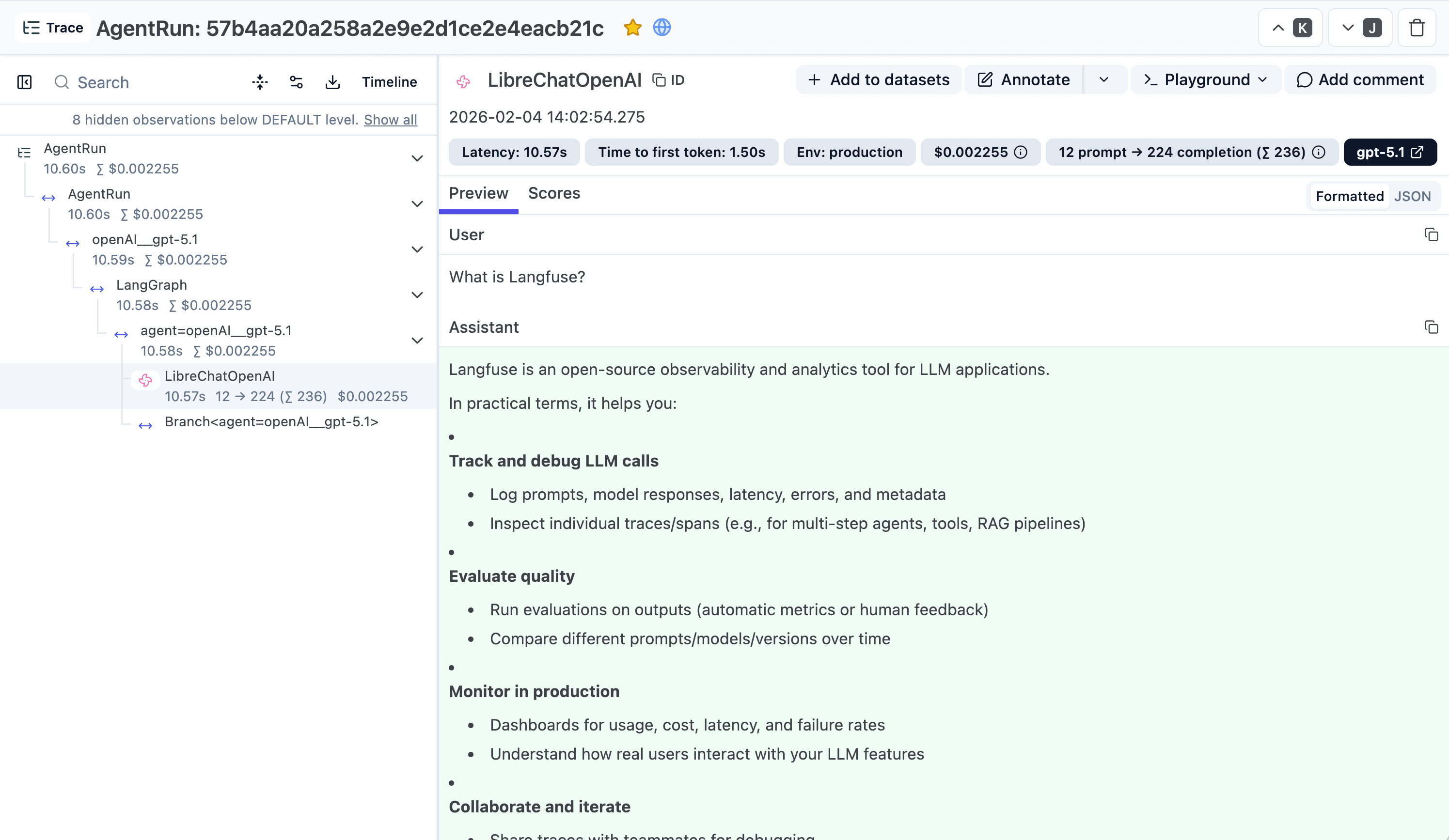Toggle public sharing via globe icon
The height and width of the screenshot is (840, 1449).
point(662,27)
